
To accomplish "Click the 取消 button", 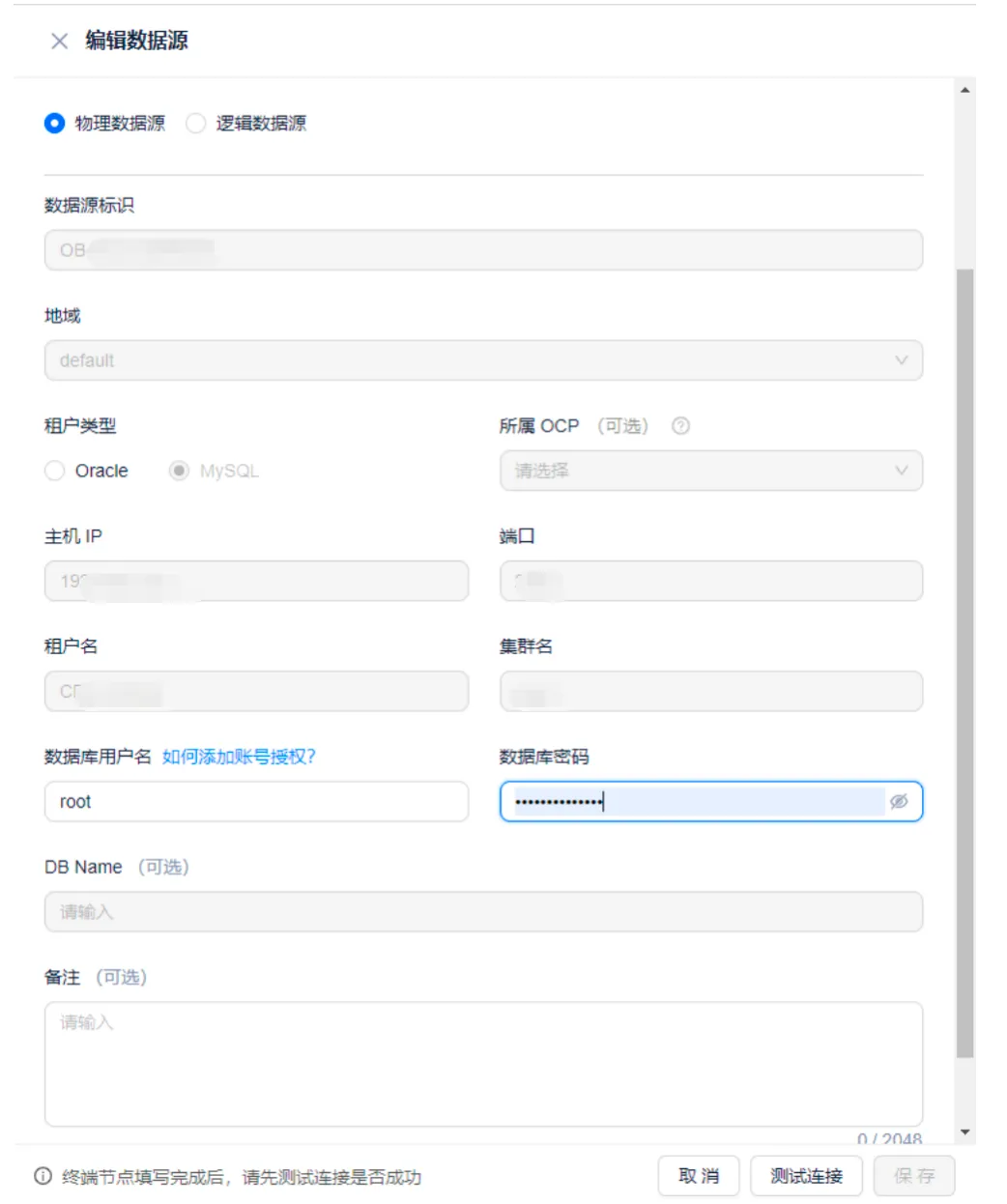I will coord(699,1176).
